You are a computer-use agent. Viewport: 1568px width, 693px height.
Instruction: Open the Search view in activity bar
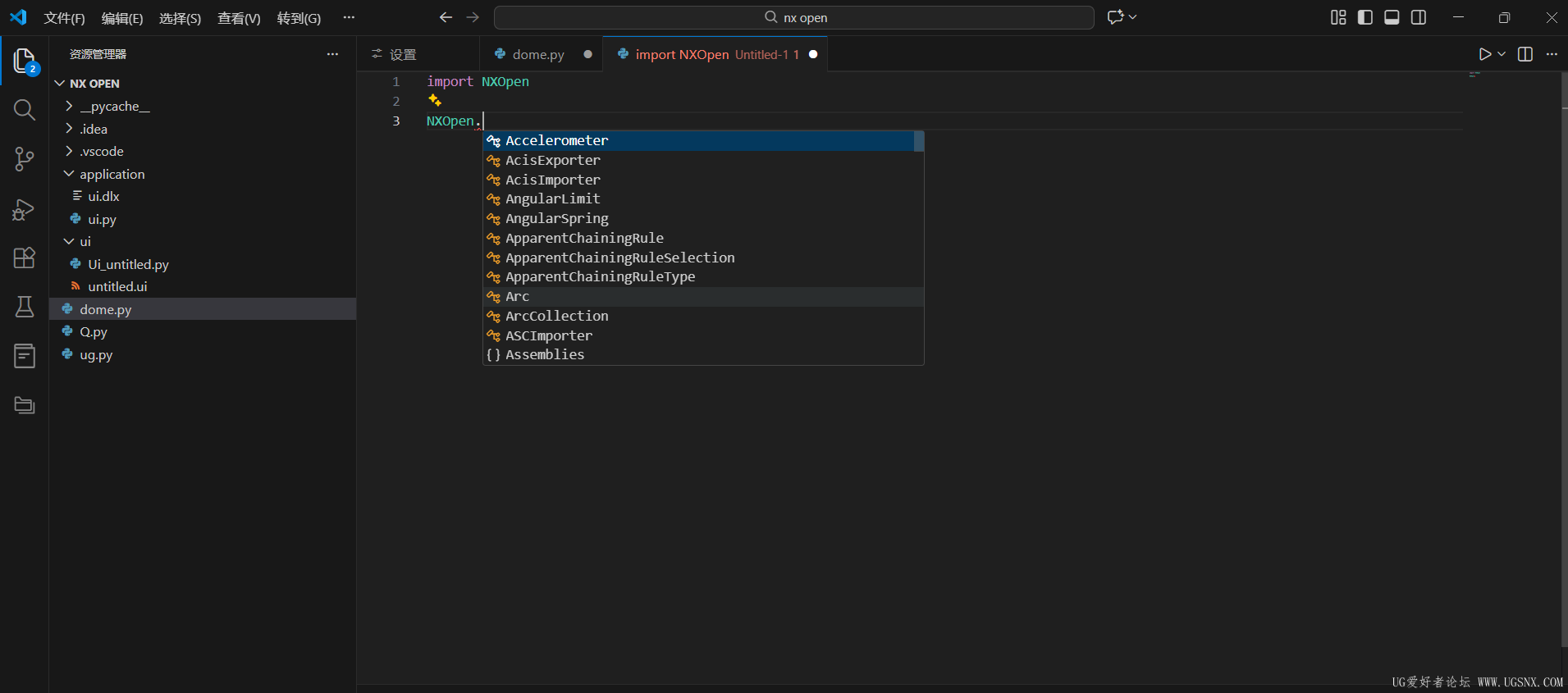[25, 110]
